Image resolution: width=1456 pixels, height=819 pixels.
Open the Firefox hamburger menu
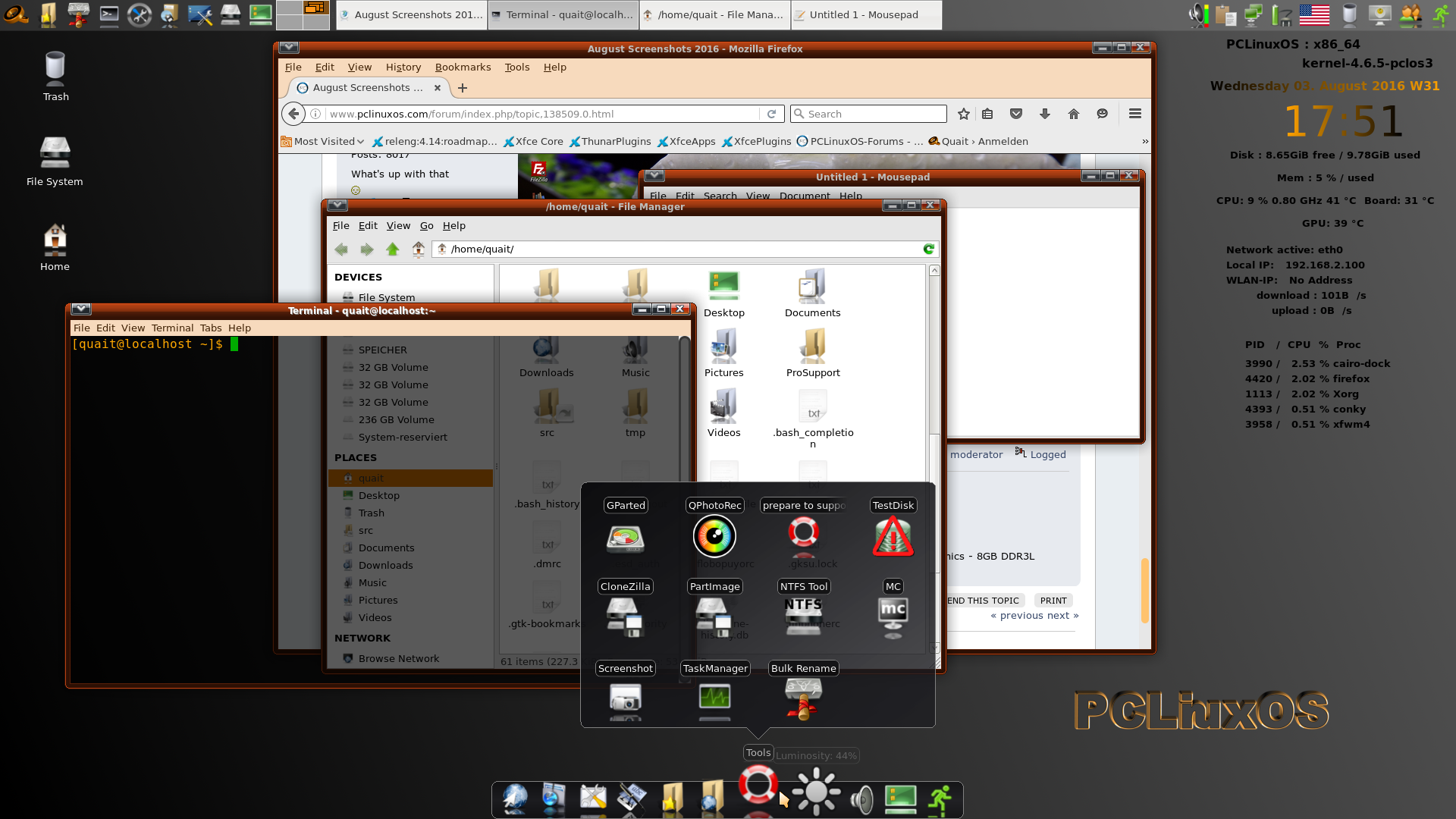click(x=1134, y=114)
